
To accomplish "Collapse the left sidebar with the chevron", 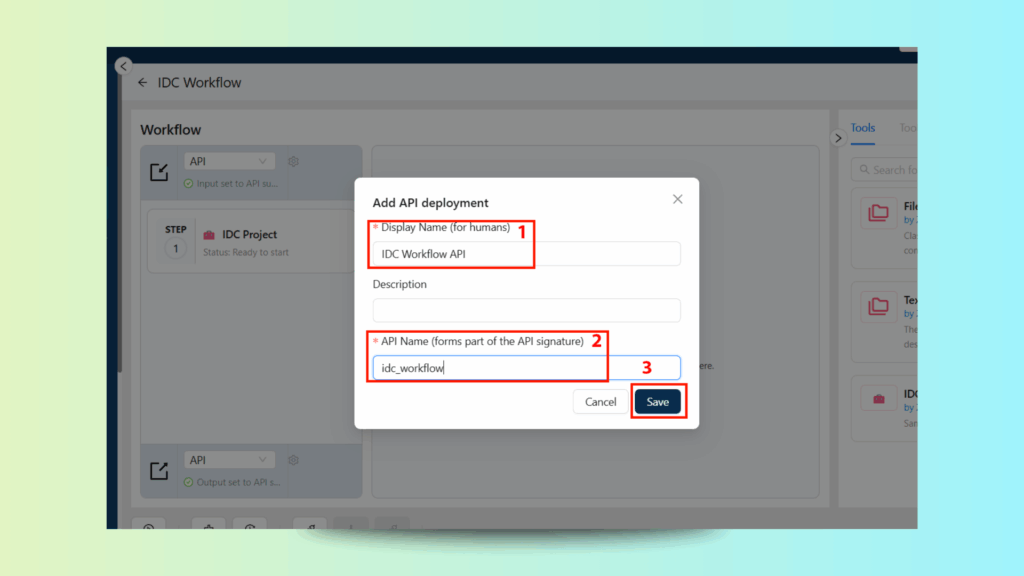I will [124, 66].
